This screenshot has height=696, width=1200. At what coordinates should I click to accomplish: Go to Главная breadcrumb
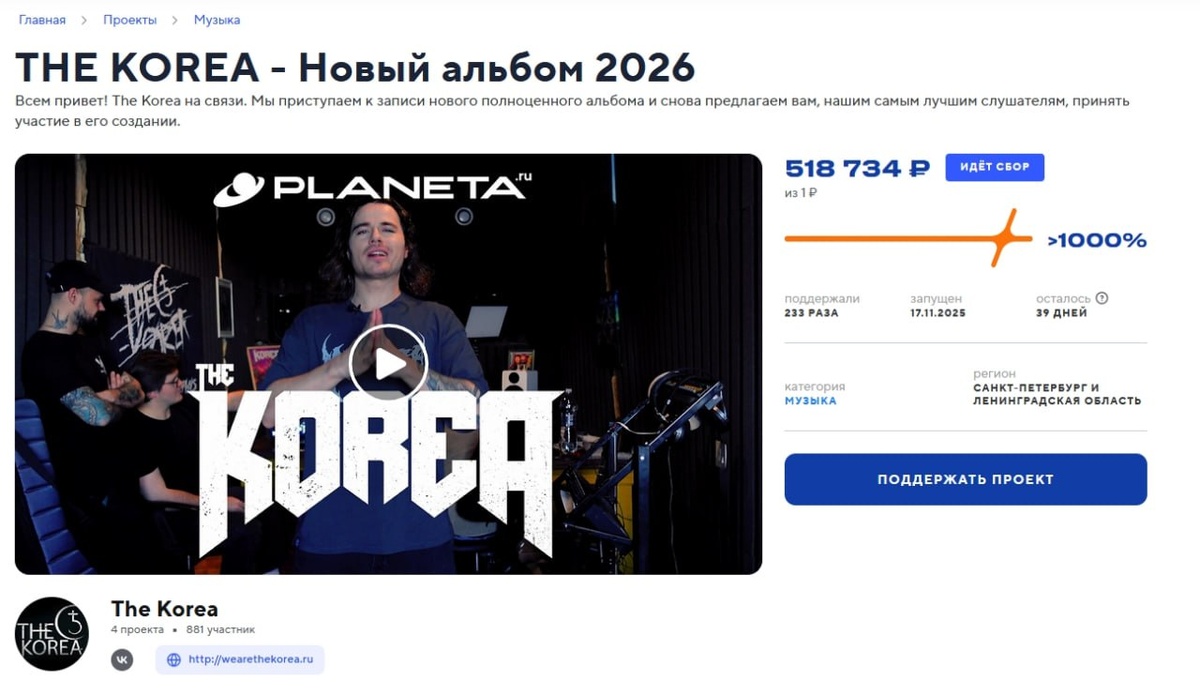42,20
